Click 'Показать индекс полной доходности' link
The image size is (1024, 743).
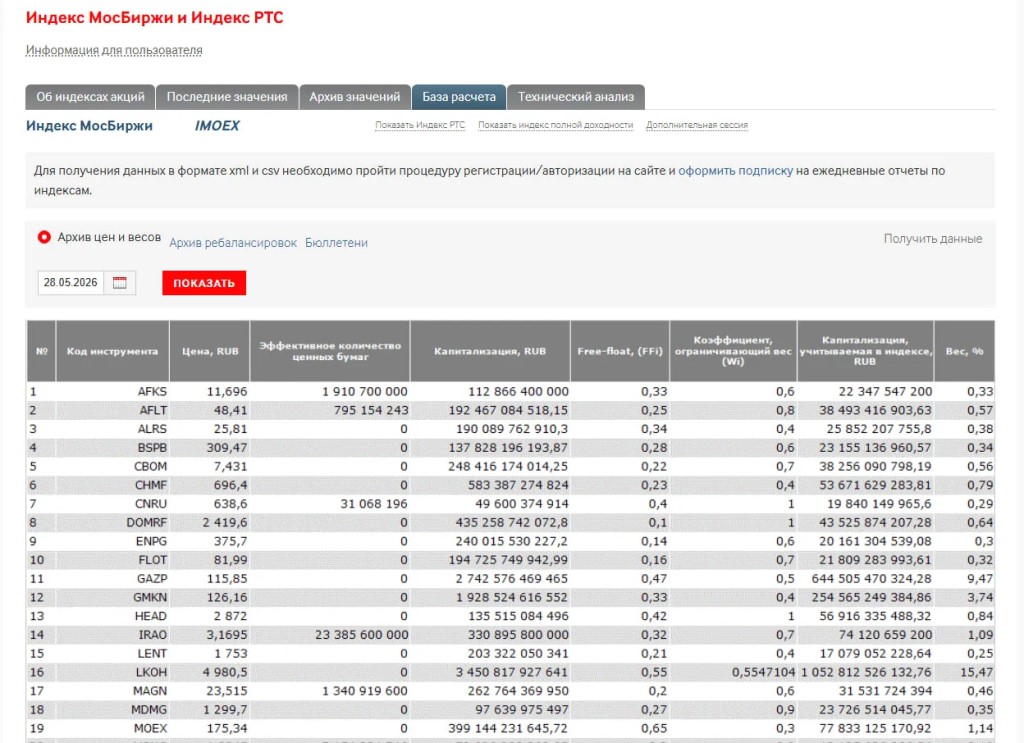pyautogui.click(x=556, y=125)
